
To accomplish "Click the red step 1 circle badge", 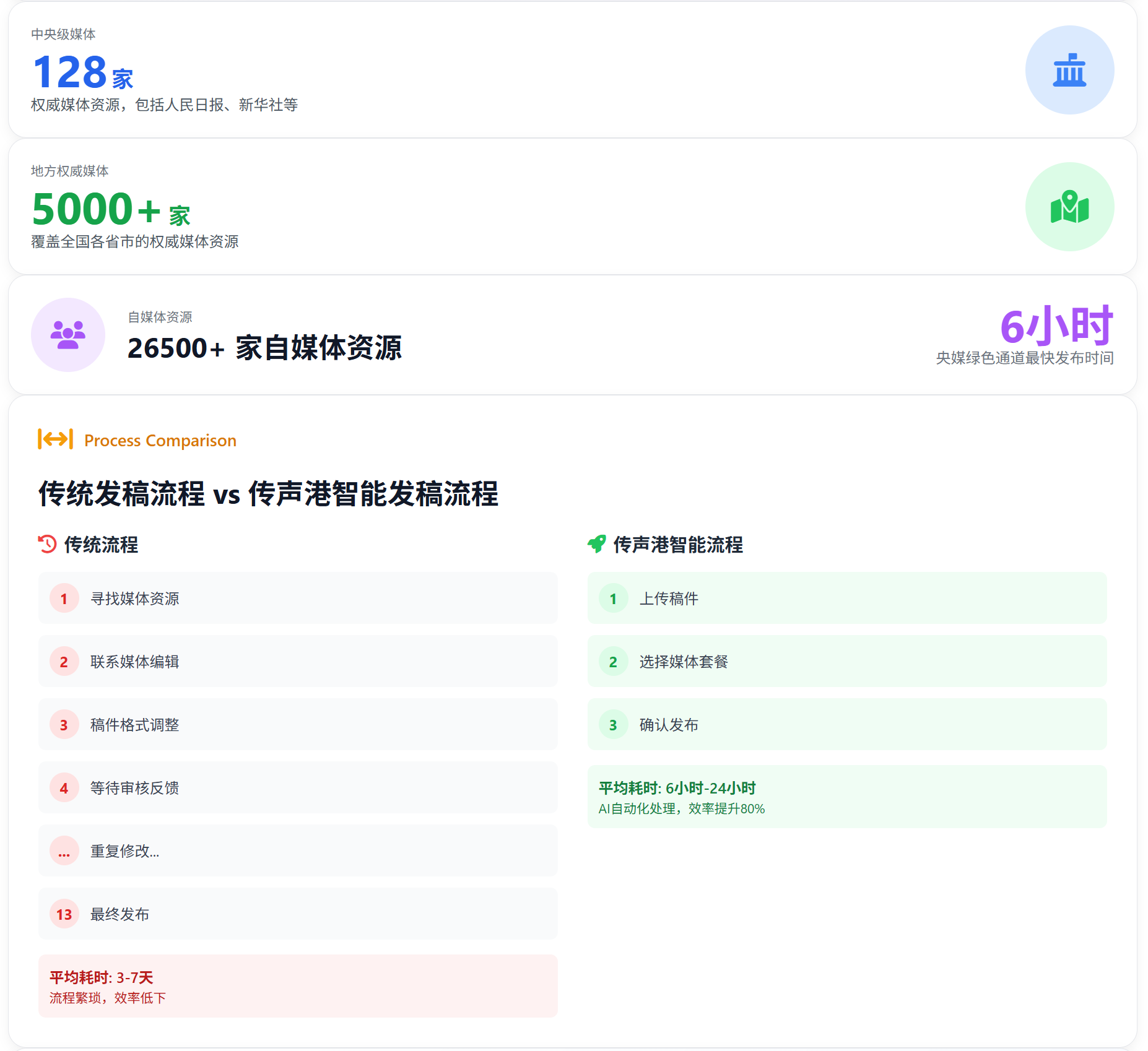I will click(64, 599).
